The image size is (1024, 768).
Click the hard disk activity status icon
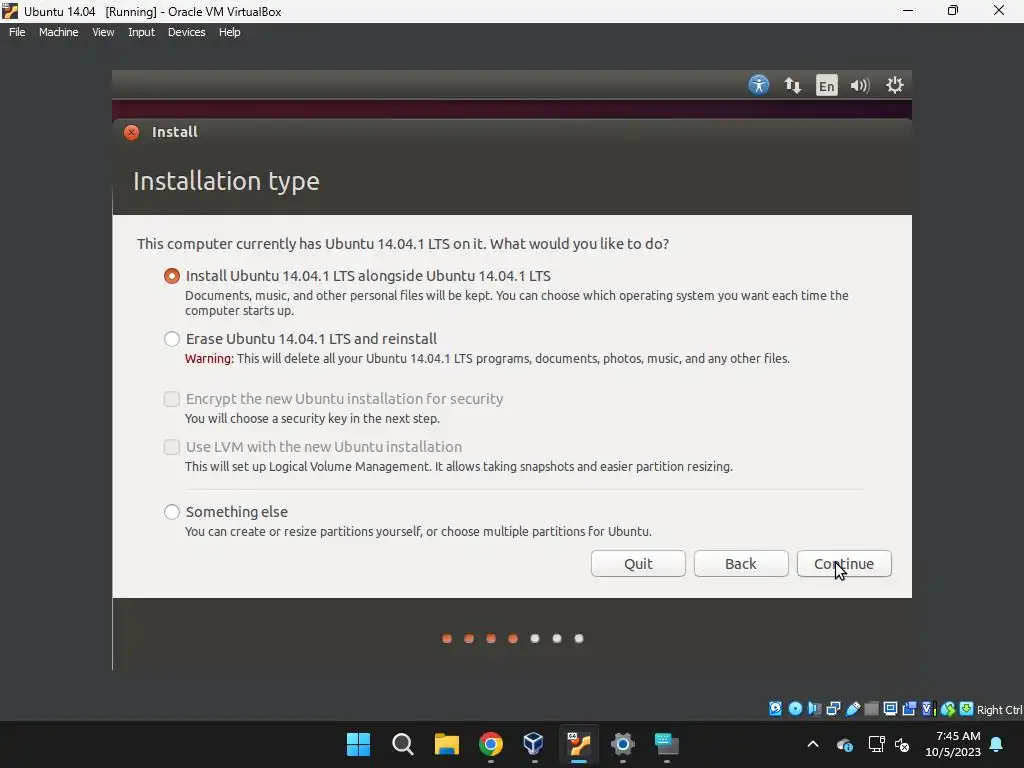[775, 709]
